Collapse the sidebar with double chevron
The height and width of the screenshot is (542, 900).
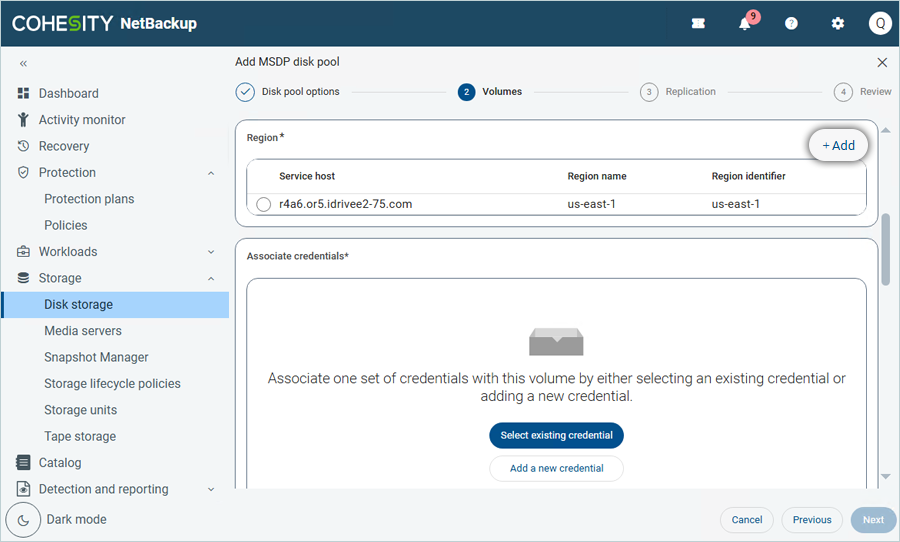coord(24,63)
